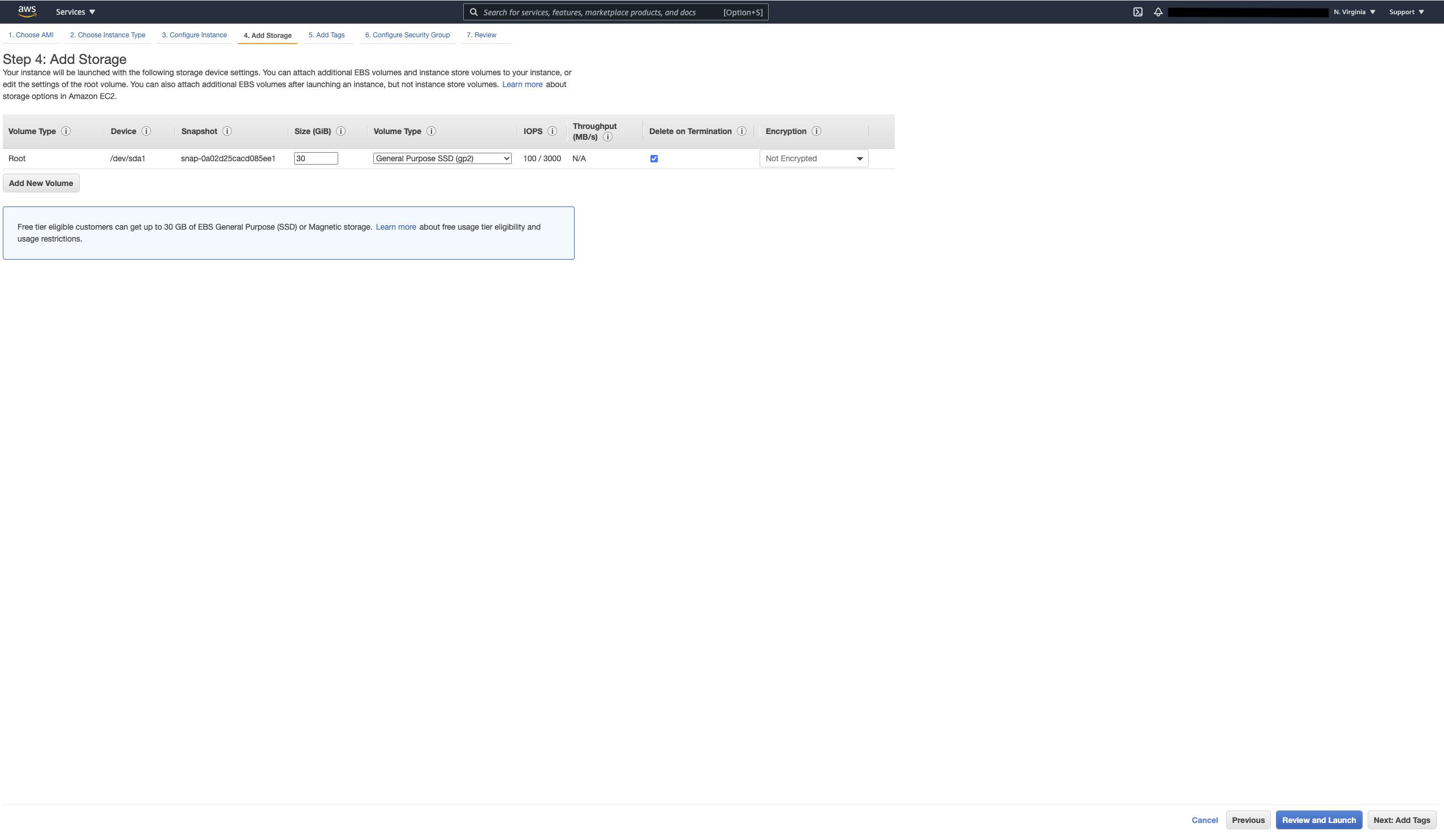Click info icon beside IOPS header

coord(552,131)
